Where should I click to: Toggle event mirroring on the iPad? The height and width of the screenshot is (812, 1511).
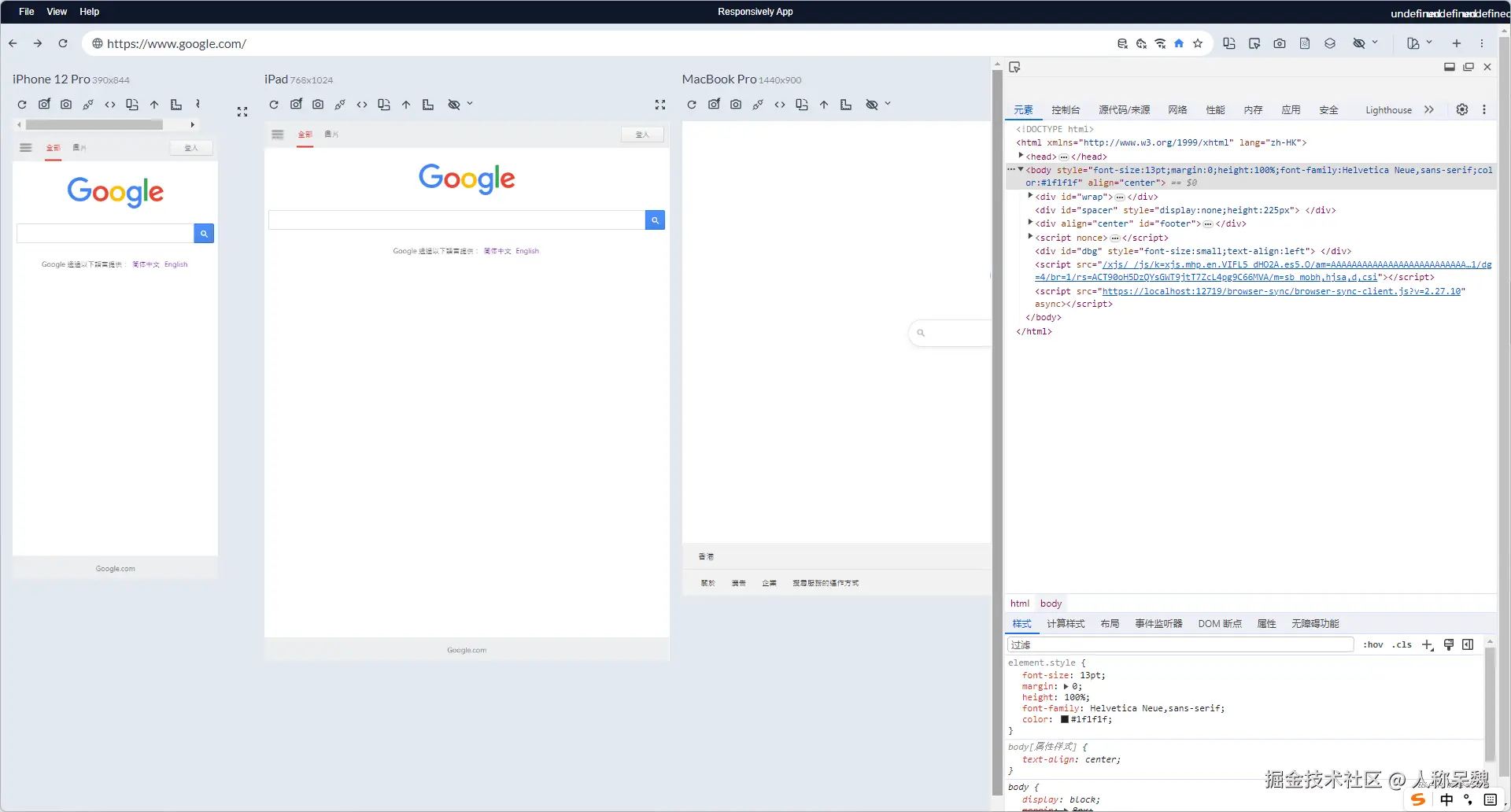click(340, 105)
